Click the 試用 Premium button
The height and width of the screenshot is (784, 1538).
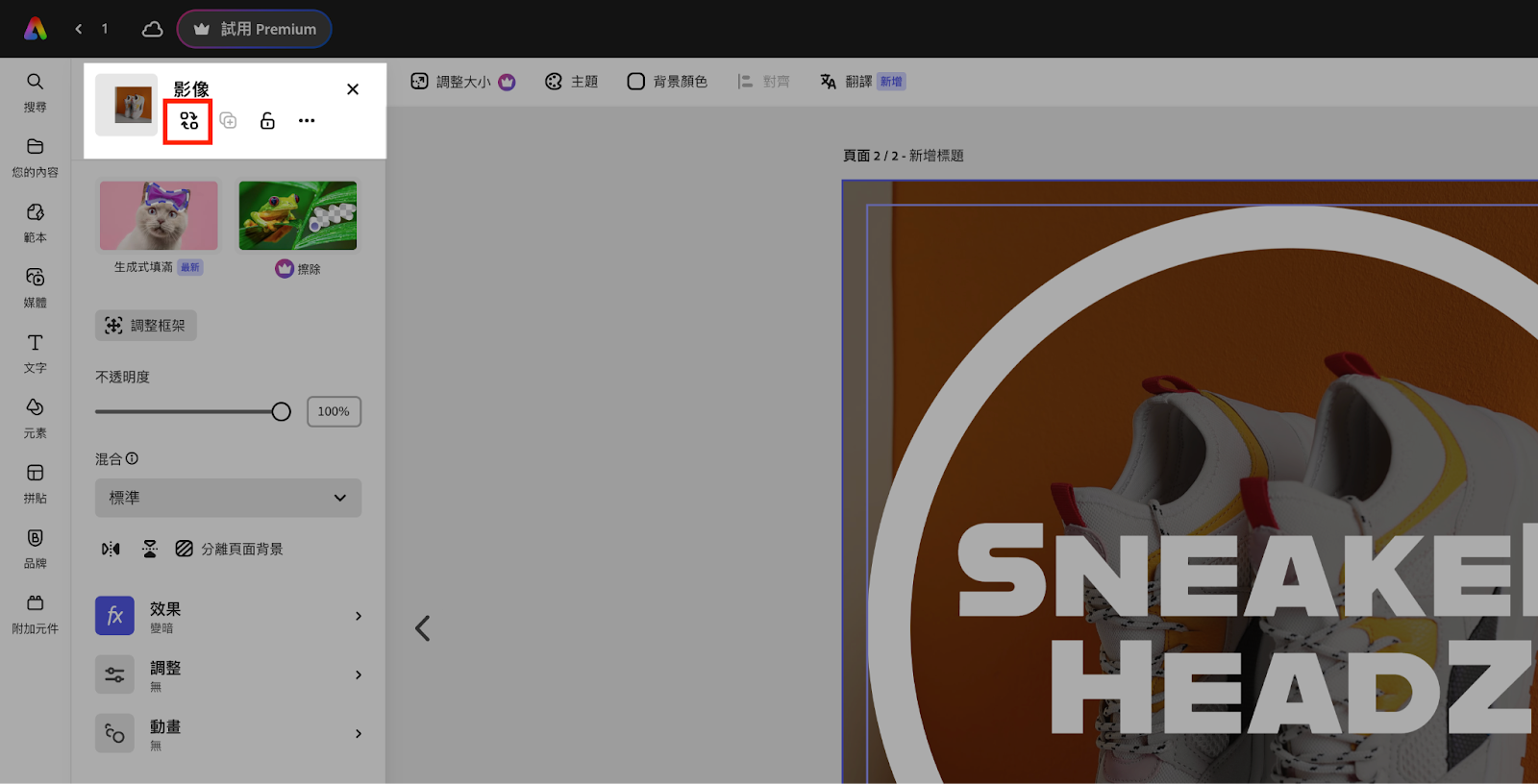coord(255,29)
